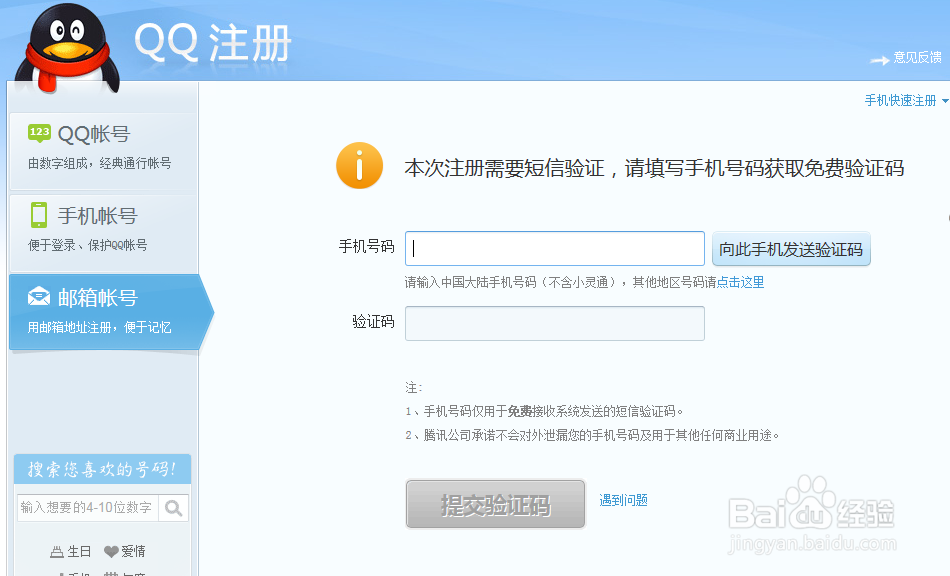Viewport: 950px width, 576px height.
Task: Click the green 123 QQ account icon
Action: coord(39,133)
